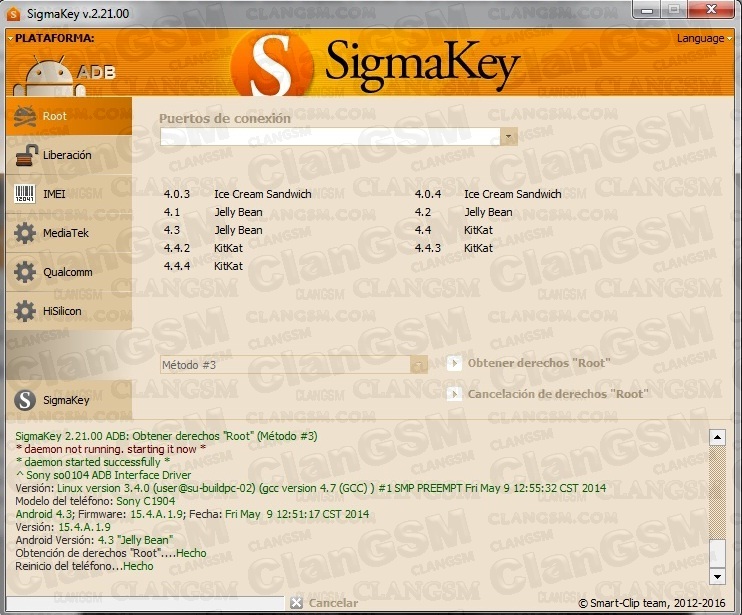
Task: Open the Root tab label
Action: point(54,116)
